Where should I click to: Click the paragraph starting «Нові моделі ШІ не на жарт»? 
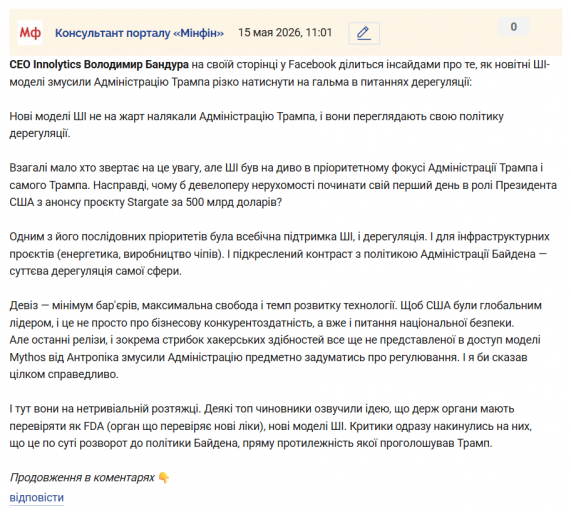[257, 125]
